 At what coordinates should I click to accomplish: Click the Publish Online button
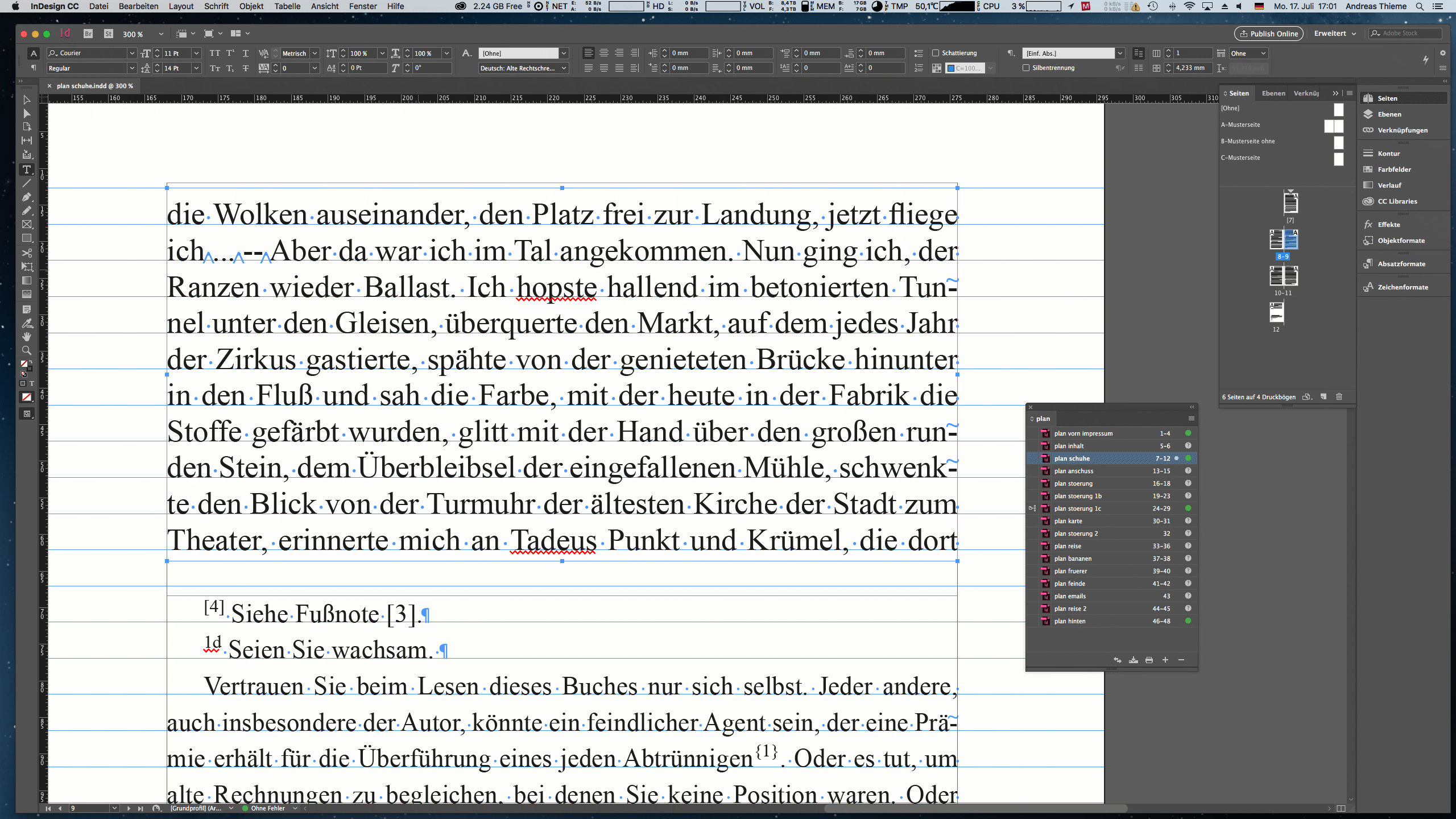tap(1269, 34)
